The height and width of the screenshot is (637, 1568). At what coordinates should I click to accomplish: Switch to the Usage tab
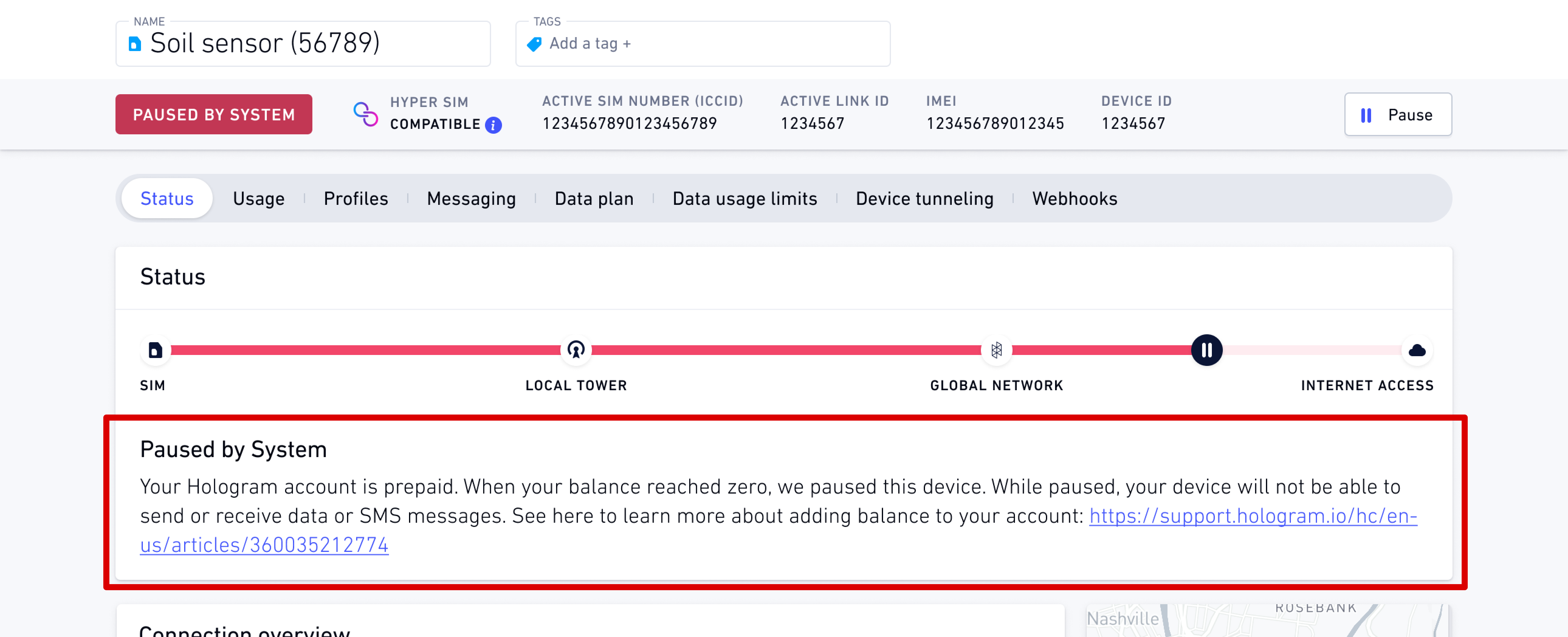pyautogui.click(x=259, y=198)
